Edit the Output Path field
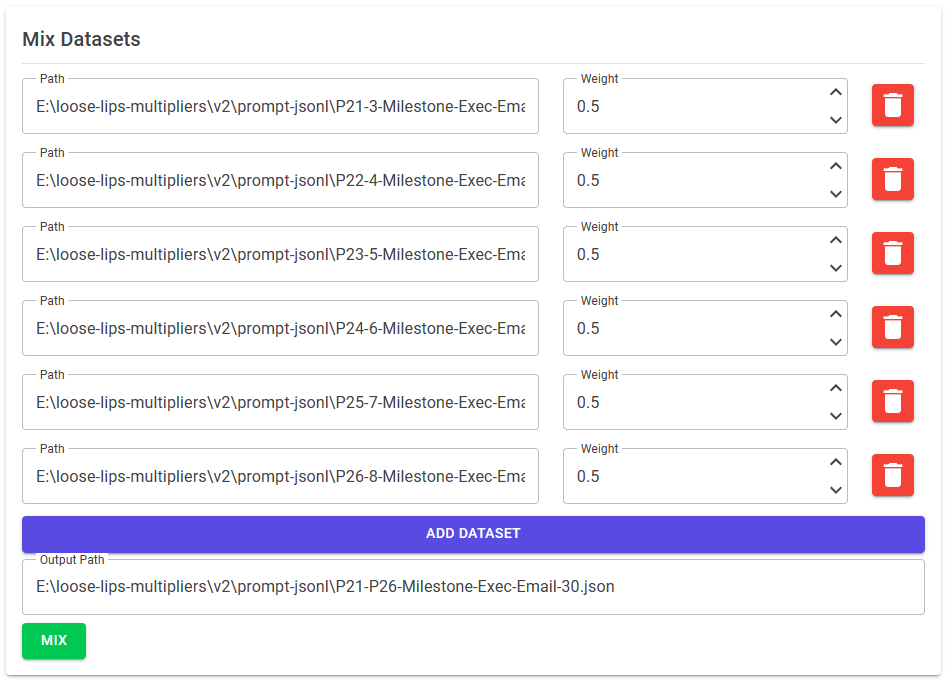The height and width of the screenshot is (681, 946). [473, 587]
